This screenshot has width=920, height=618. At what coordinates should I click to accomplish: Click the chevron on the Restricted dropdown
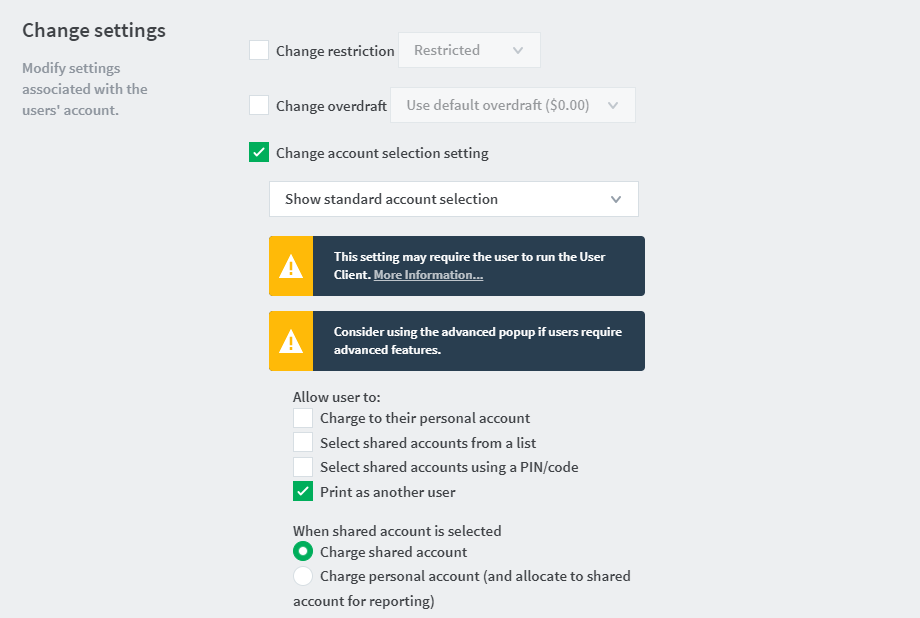pos(518,50)
